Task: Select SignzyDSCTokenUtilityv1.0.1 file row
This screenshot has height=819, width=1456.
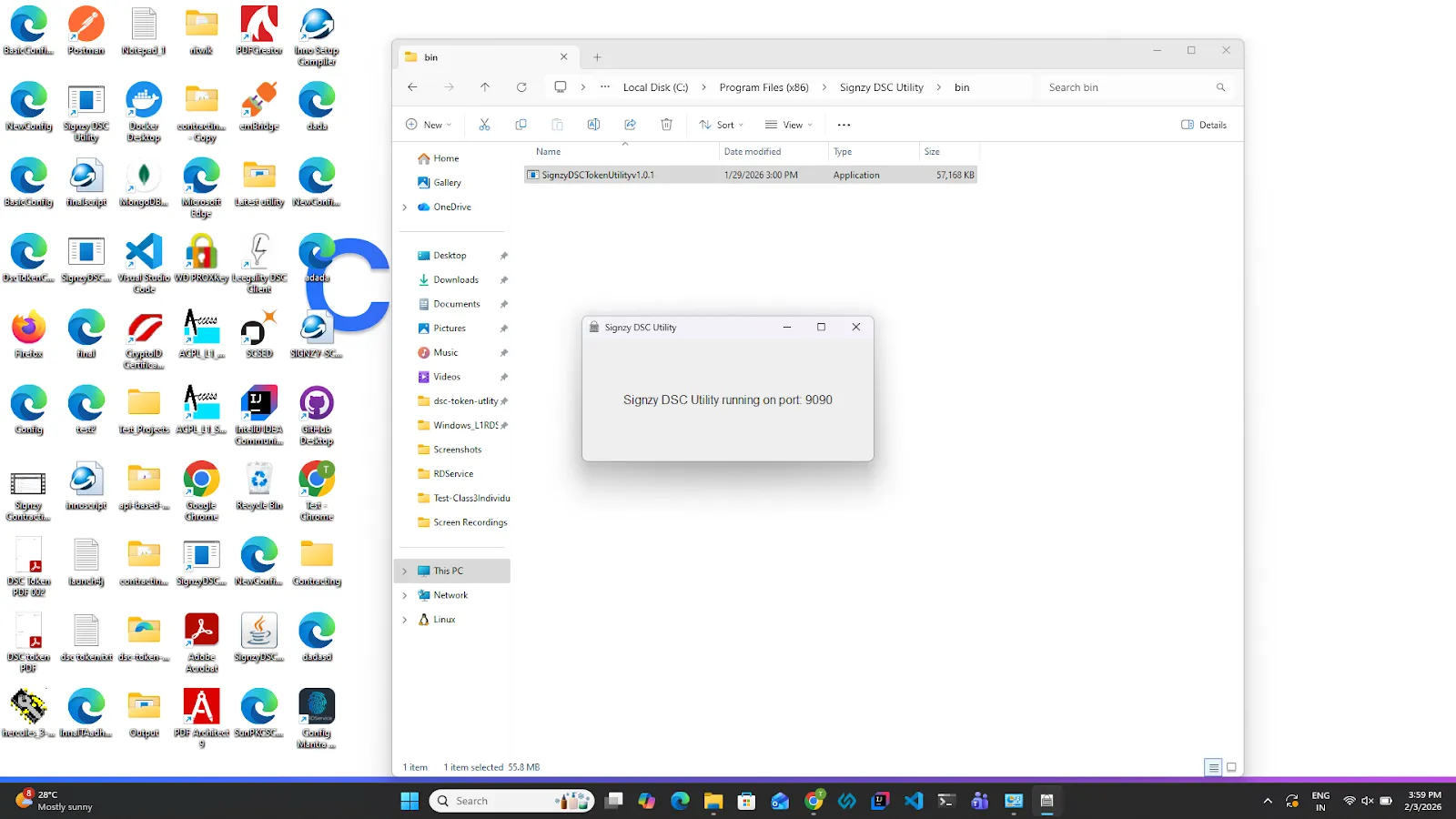Action: (x=751, y=175)
